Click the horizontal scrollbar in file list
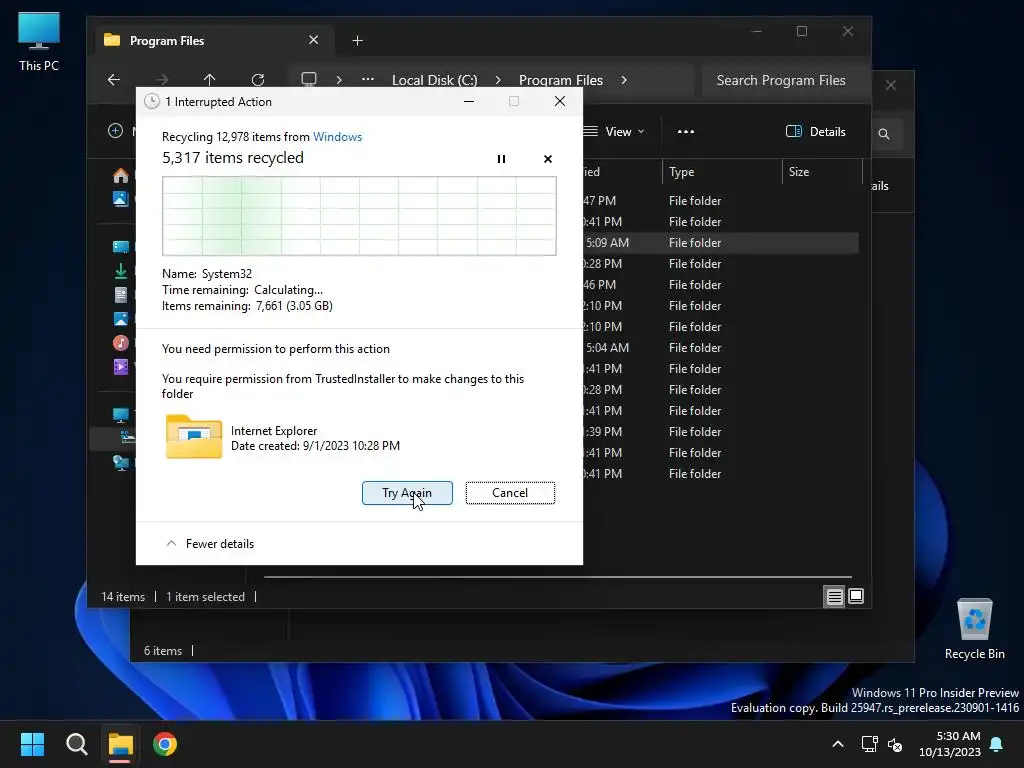The width and height of the screenshot is (1024, 768). tap(558, 577)
